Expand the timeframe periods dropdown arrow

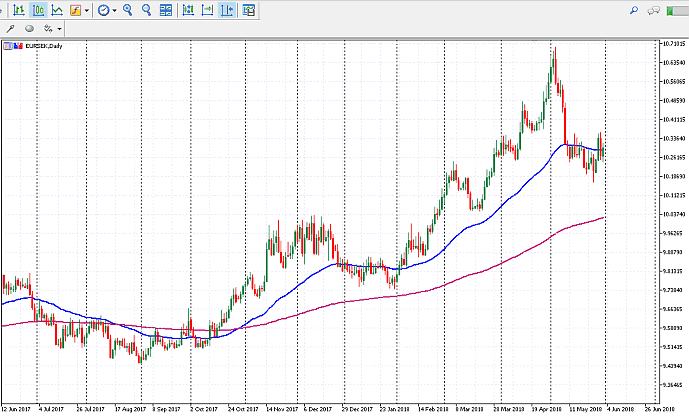[114, 10]
